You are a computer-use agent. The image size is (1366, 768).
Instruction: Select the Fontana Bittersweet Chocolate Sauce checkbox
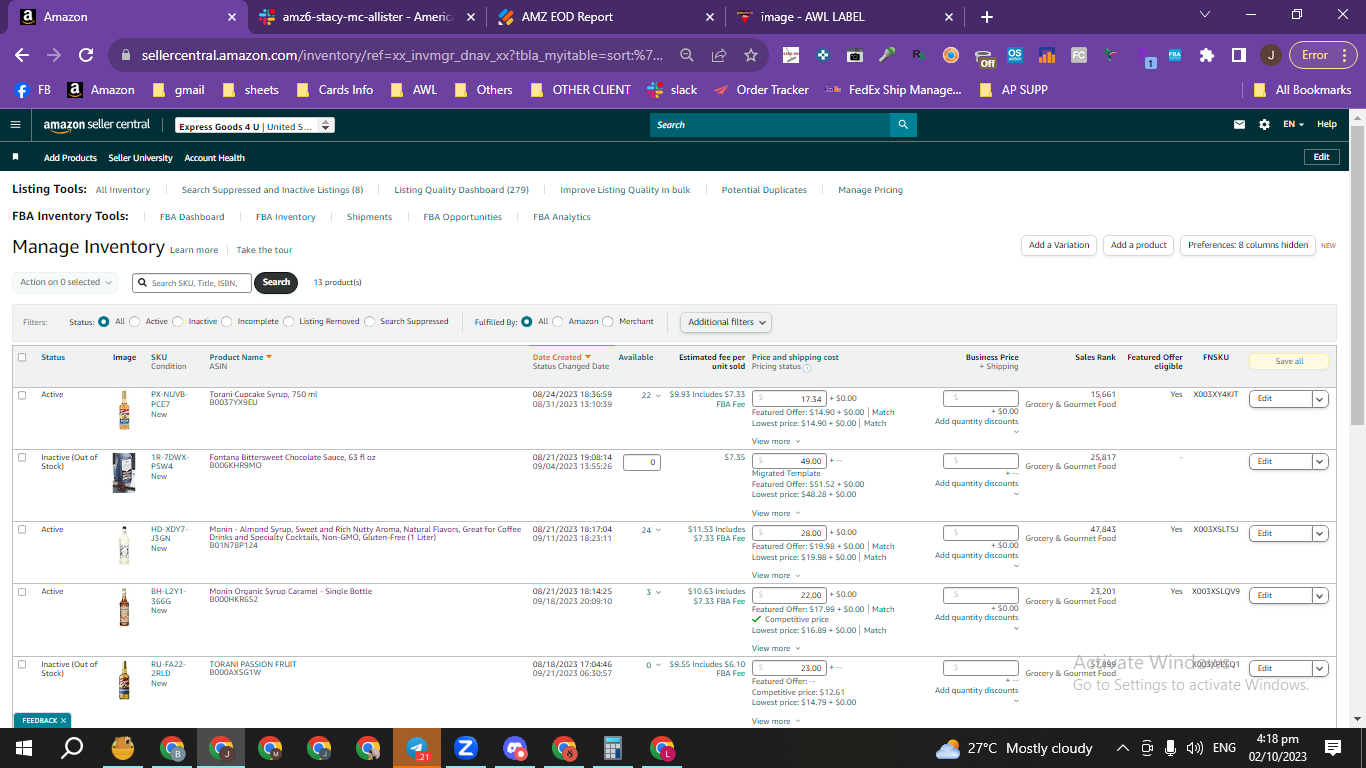22,457
